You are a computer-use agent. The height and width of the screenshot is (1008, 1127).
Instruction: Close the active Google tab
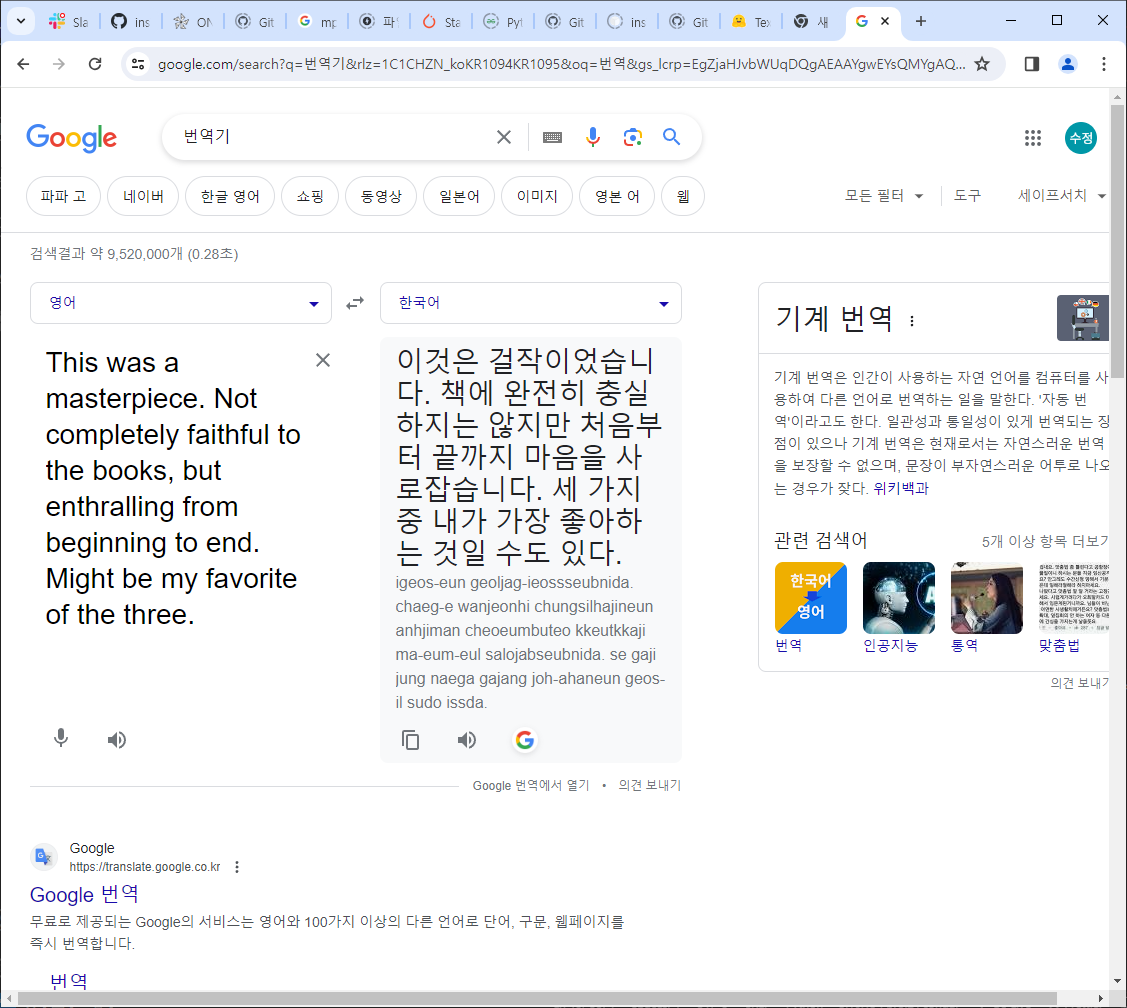pyautogui.click(x=885, y=21)
